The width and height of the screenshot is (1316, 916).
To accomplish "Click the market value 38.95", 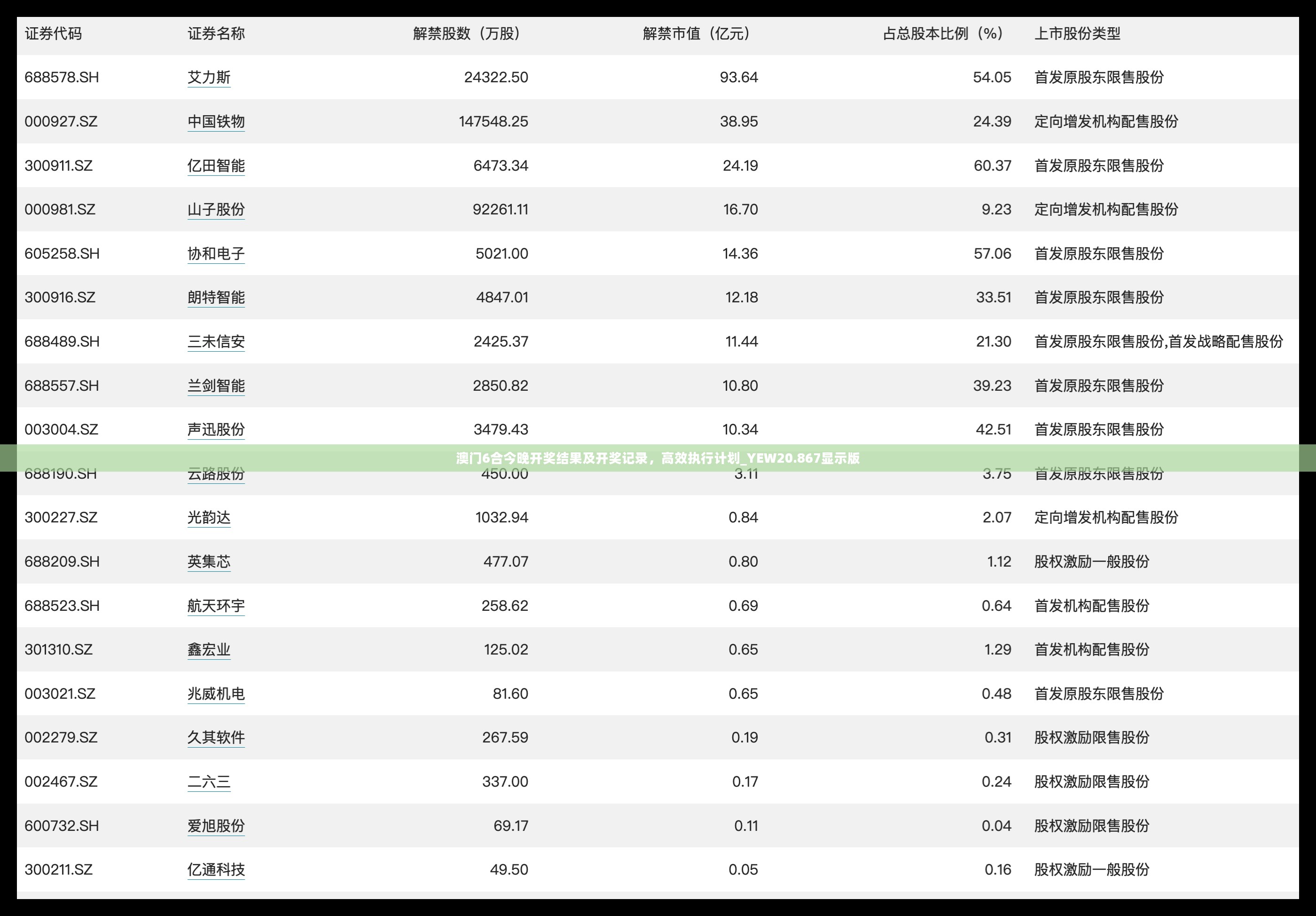I will point(739,121).
